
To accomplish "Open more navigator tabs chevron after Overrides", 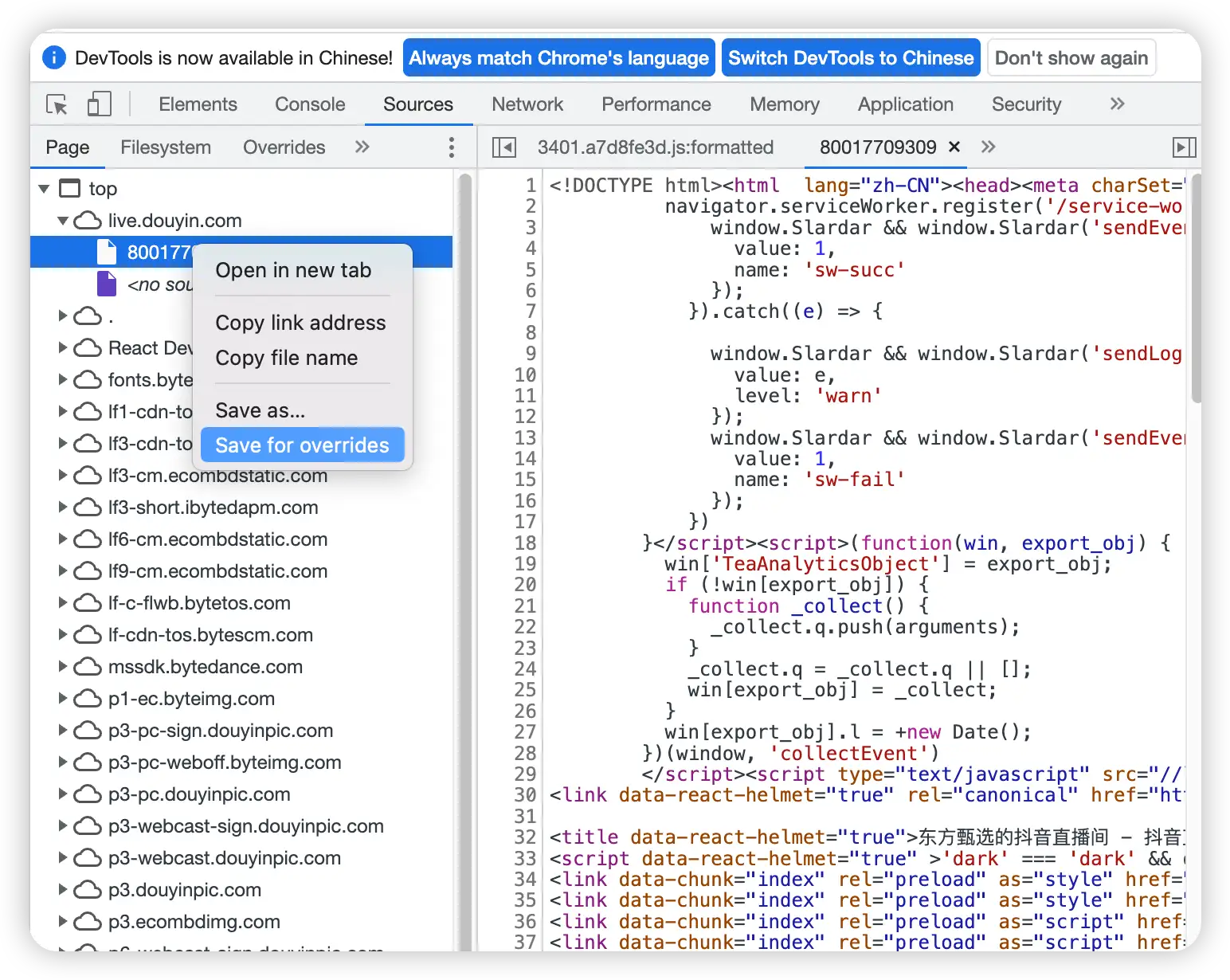I will (362, 147).
